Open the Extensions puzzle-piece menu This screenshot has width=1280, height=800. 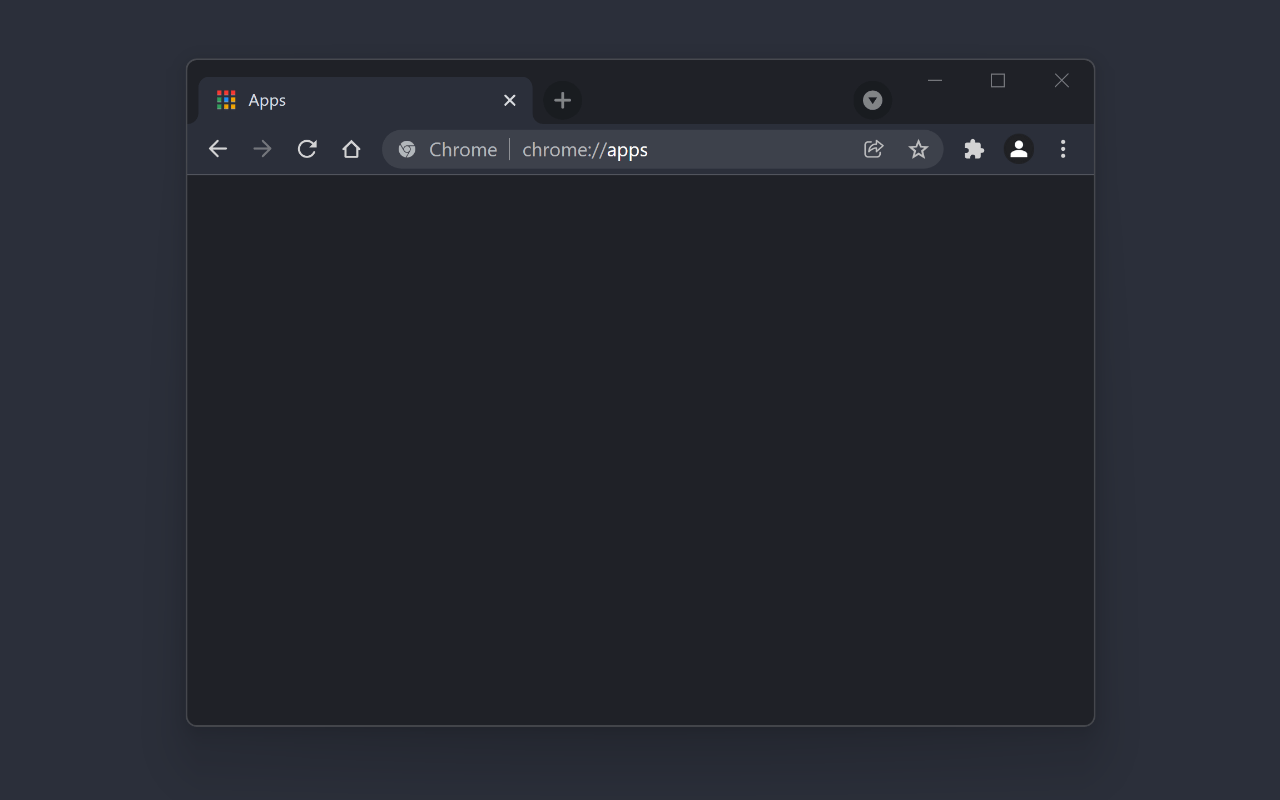[974, 149]
